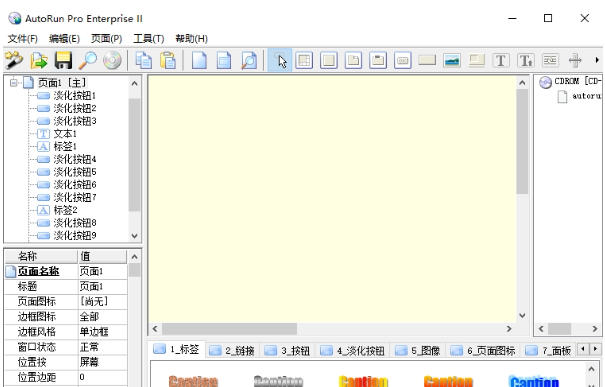
Task: Switch to the 2_链接 tab
Action: 232,351
